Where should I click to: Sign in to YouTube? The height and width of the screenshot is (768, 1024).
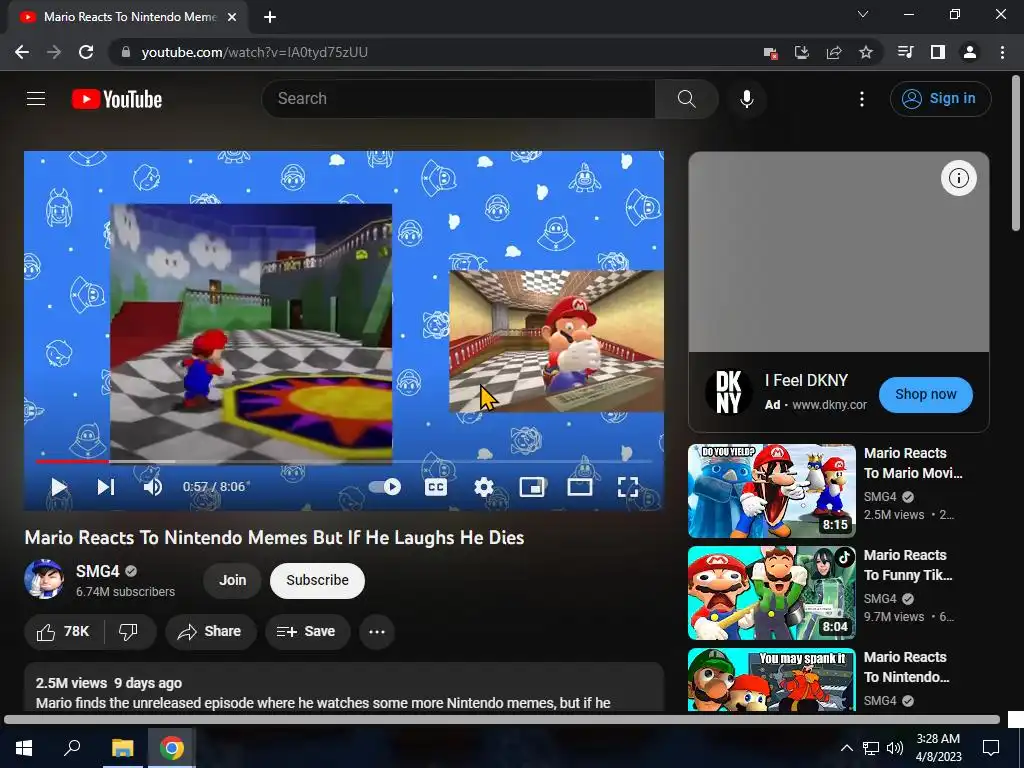tap(940, 99)
